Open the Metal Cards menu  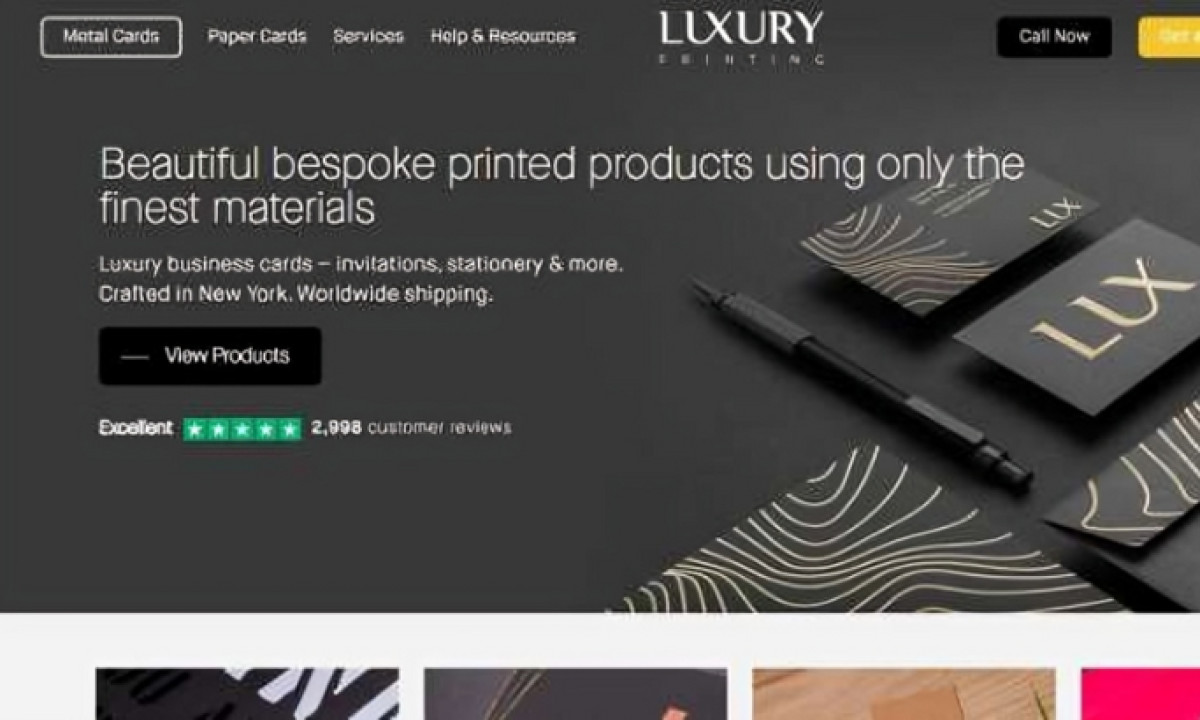pyautogui.click(x=111, y=37)
